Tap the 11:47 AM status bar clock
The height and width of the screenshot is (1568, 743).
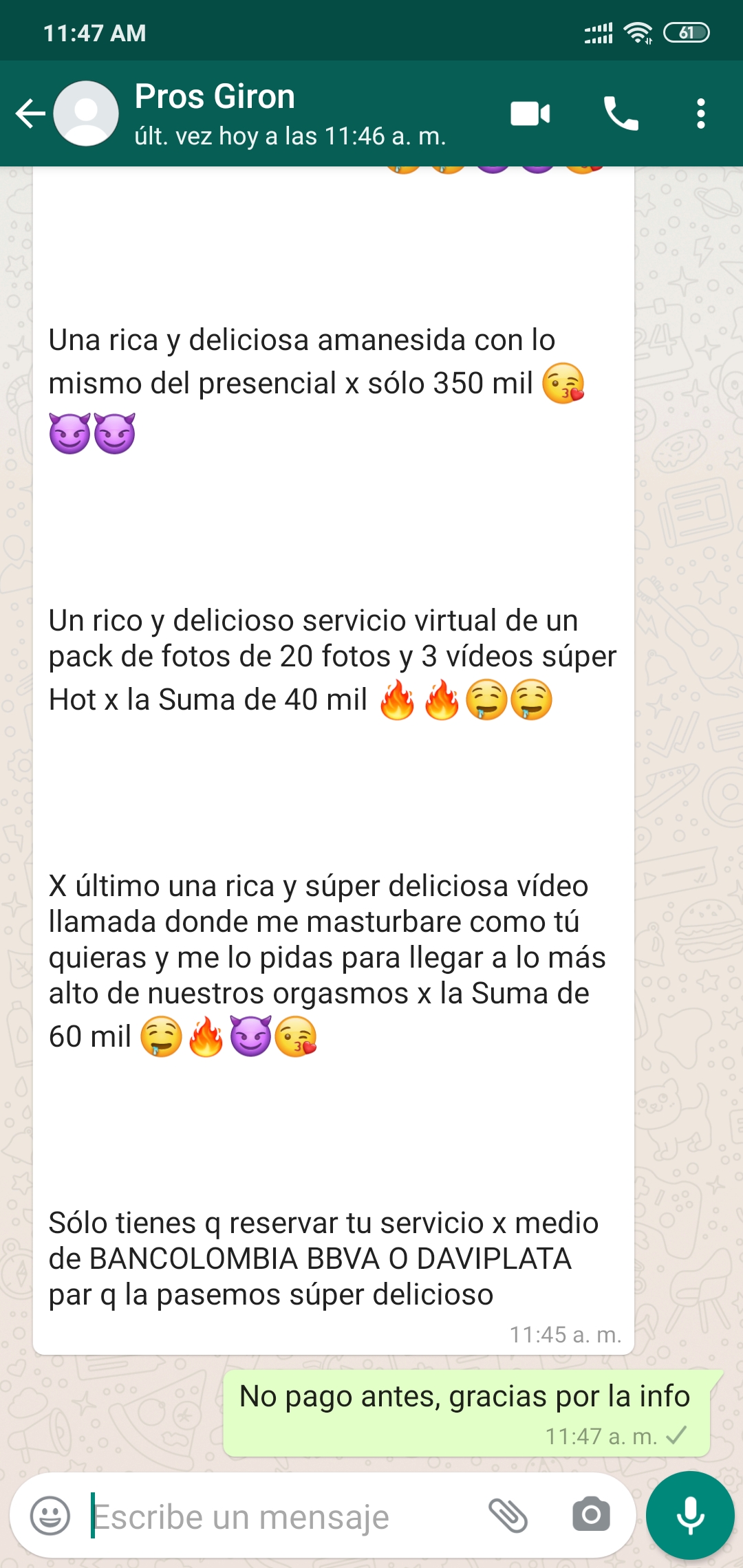[x=95, y=33]
